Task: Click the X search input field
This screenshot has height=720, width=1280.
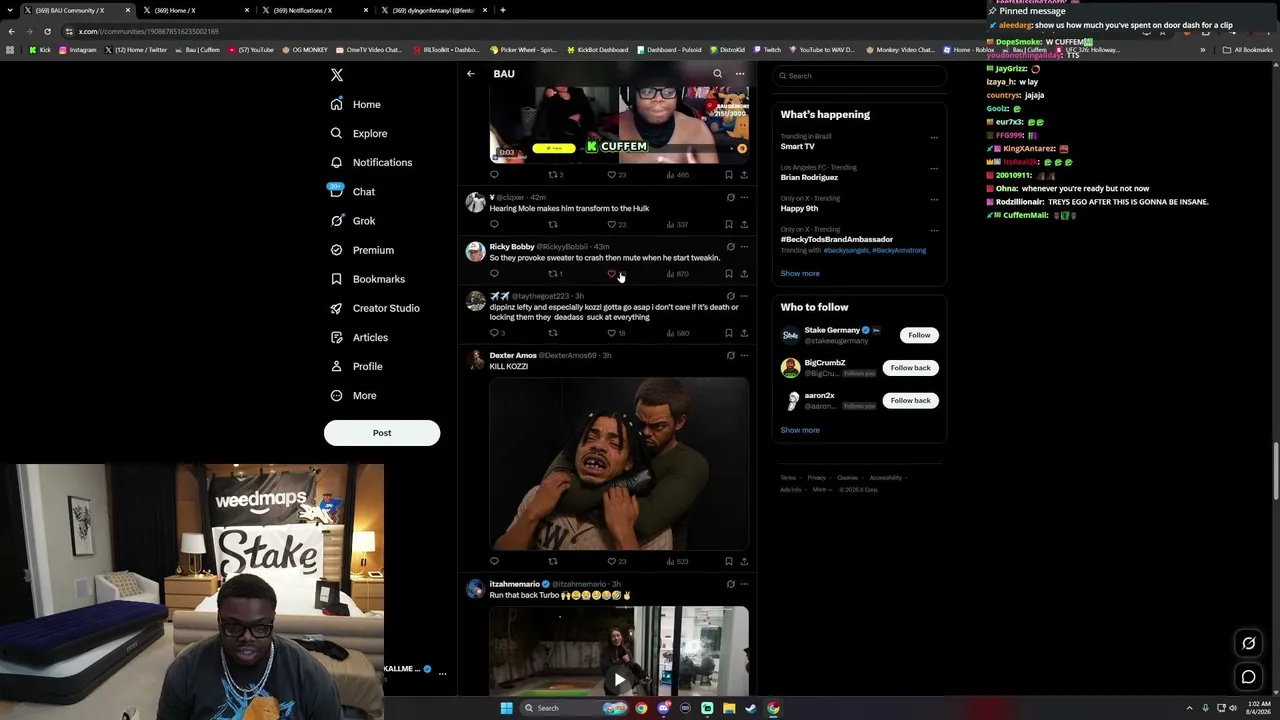Action: [x=859, y=76]
